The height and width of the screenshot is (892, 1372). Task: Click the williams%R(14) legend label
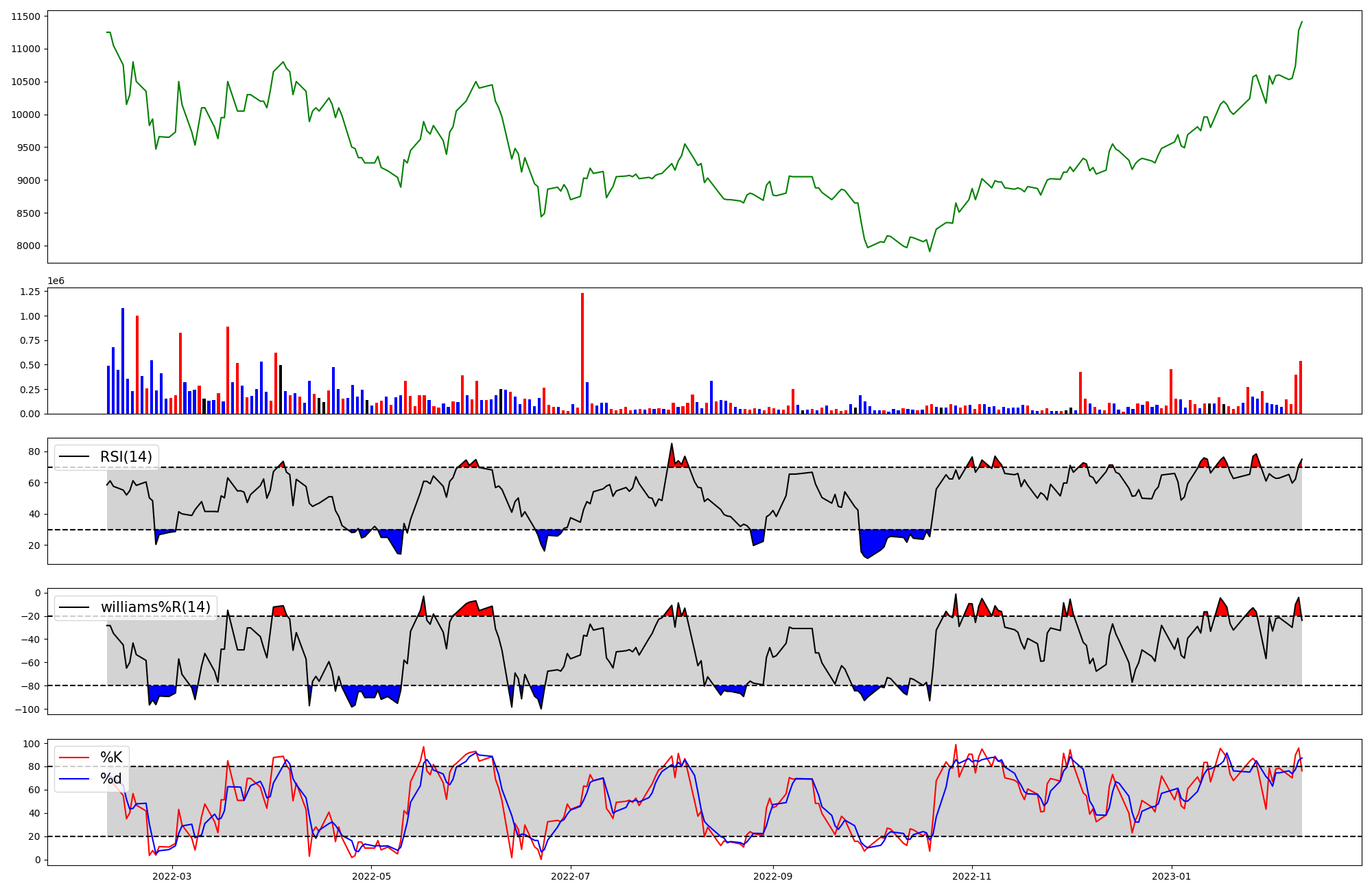point(155,607)
